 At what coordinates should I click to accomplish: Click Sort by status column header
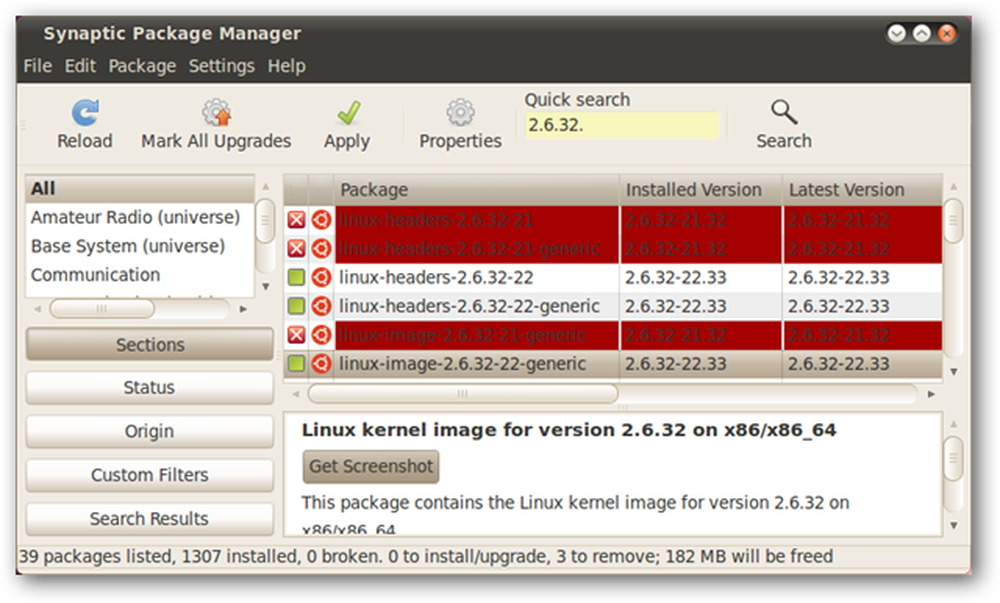[296, 190]
